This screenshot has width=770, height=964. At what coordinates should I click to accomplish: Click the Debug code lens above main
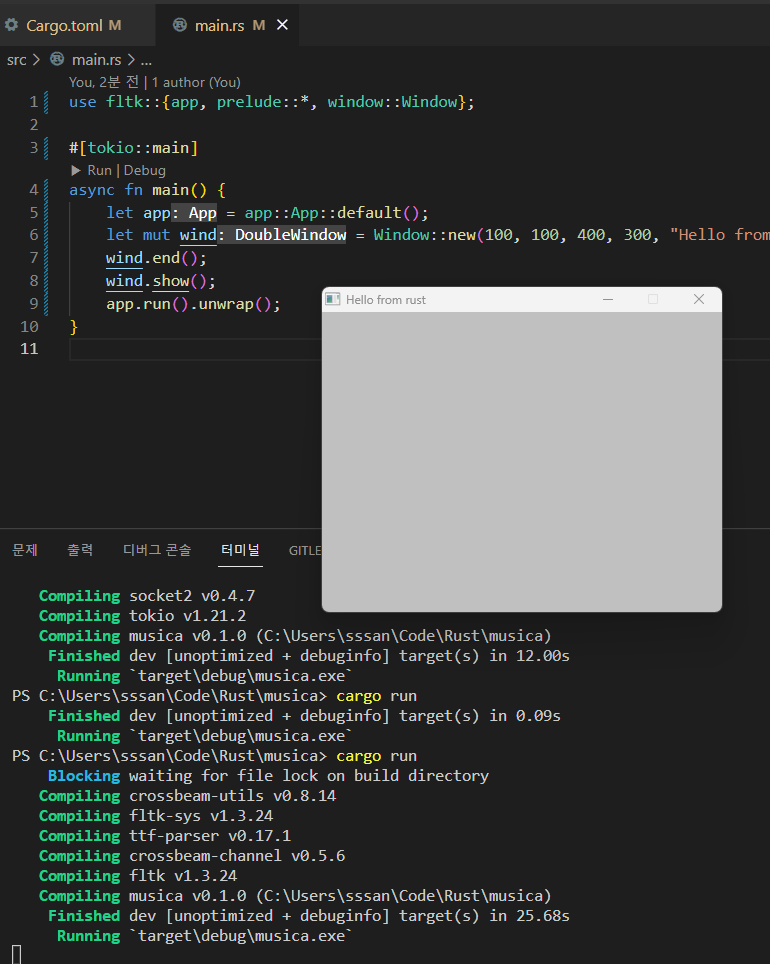click(145, 170)
